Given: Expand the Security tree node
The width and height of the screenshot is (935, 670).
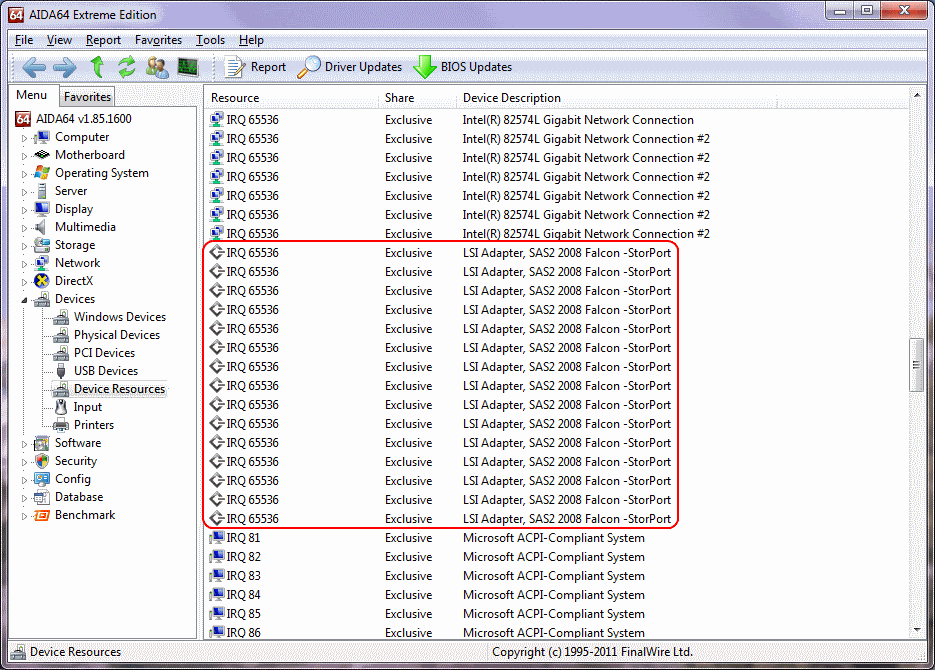Looking at the screenshot, I should [x=24, y=462].
